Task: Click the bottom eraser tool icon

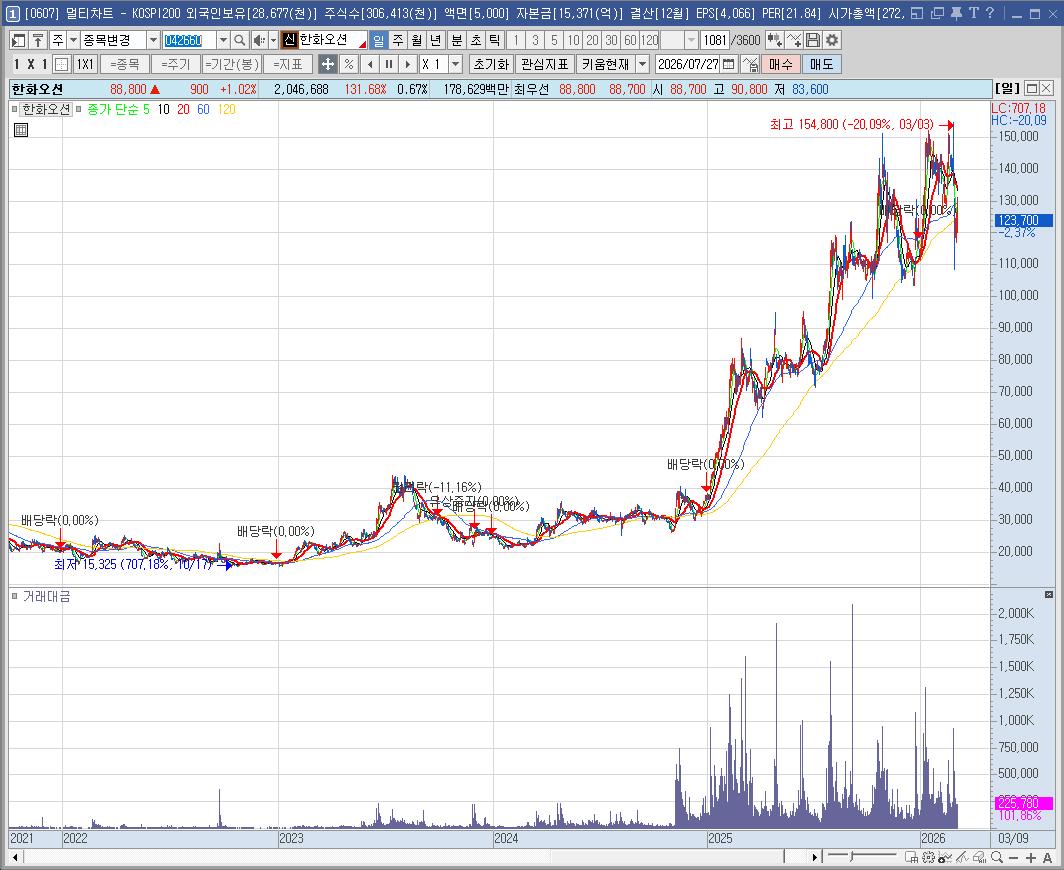Action: (979, 857)
